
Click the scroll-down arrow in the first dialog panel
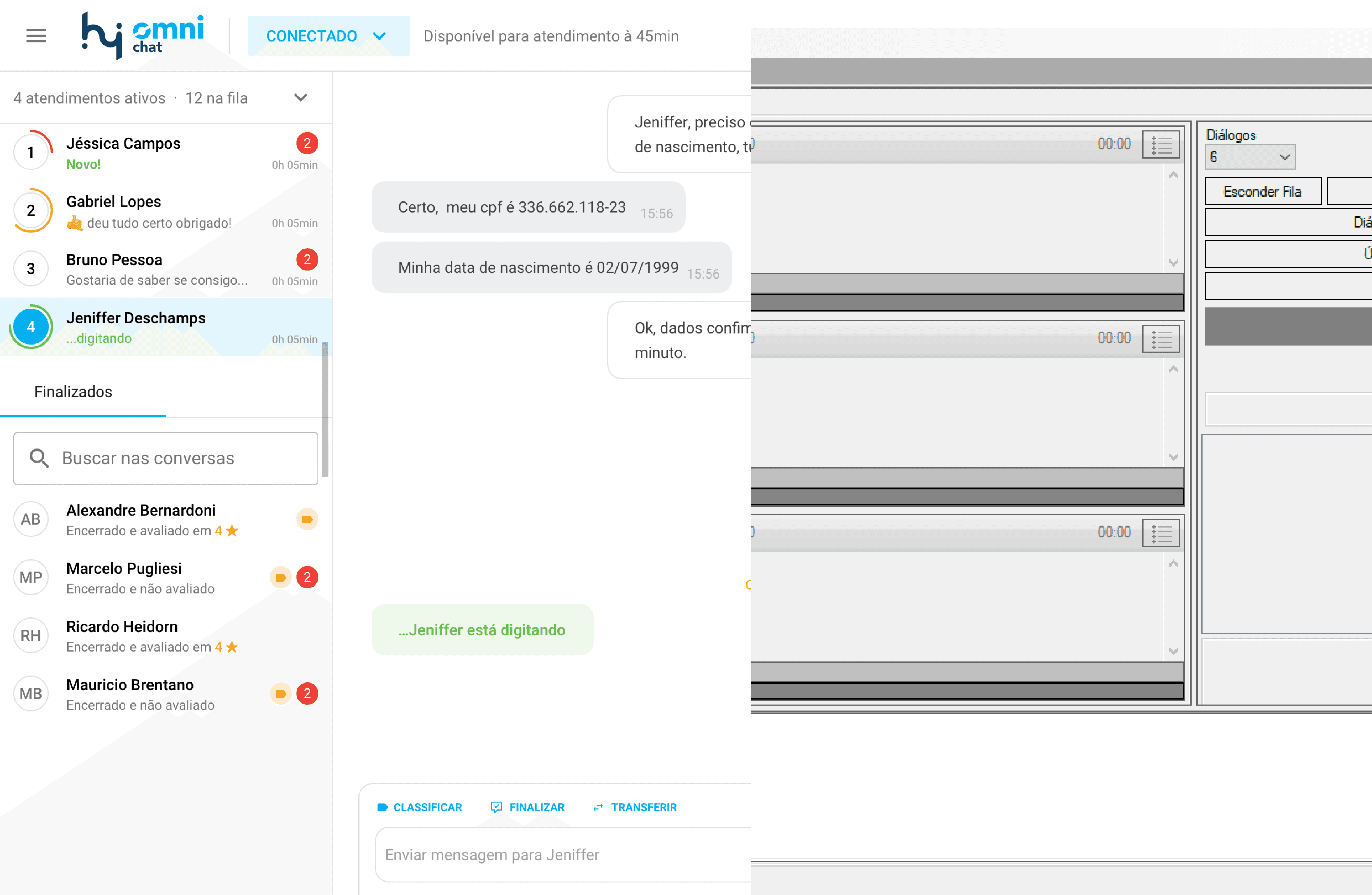coord(1173,263)
